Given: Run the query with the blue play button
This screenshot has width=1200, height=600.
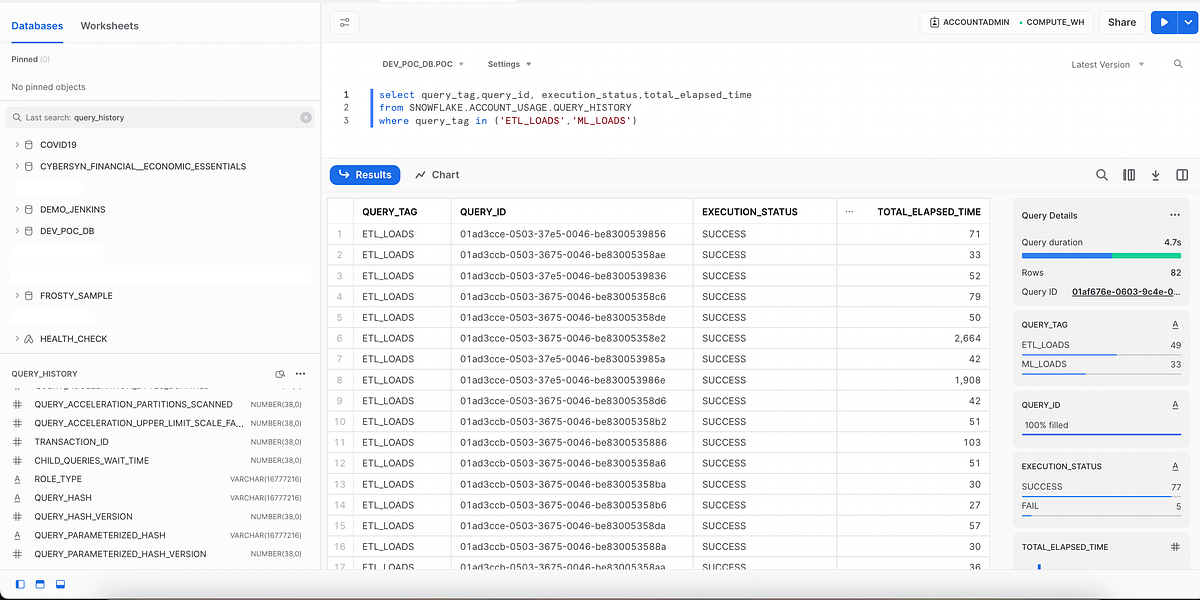Looking at the screenshot, I should (x=1164, y=21).
